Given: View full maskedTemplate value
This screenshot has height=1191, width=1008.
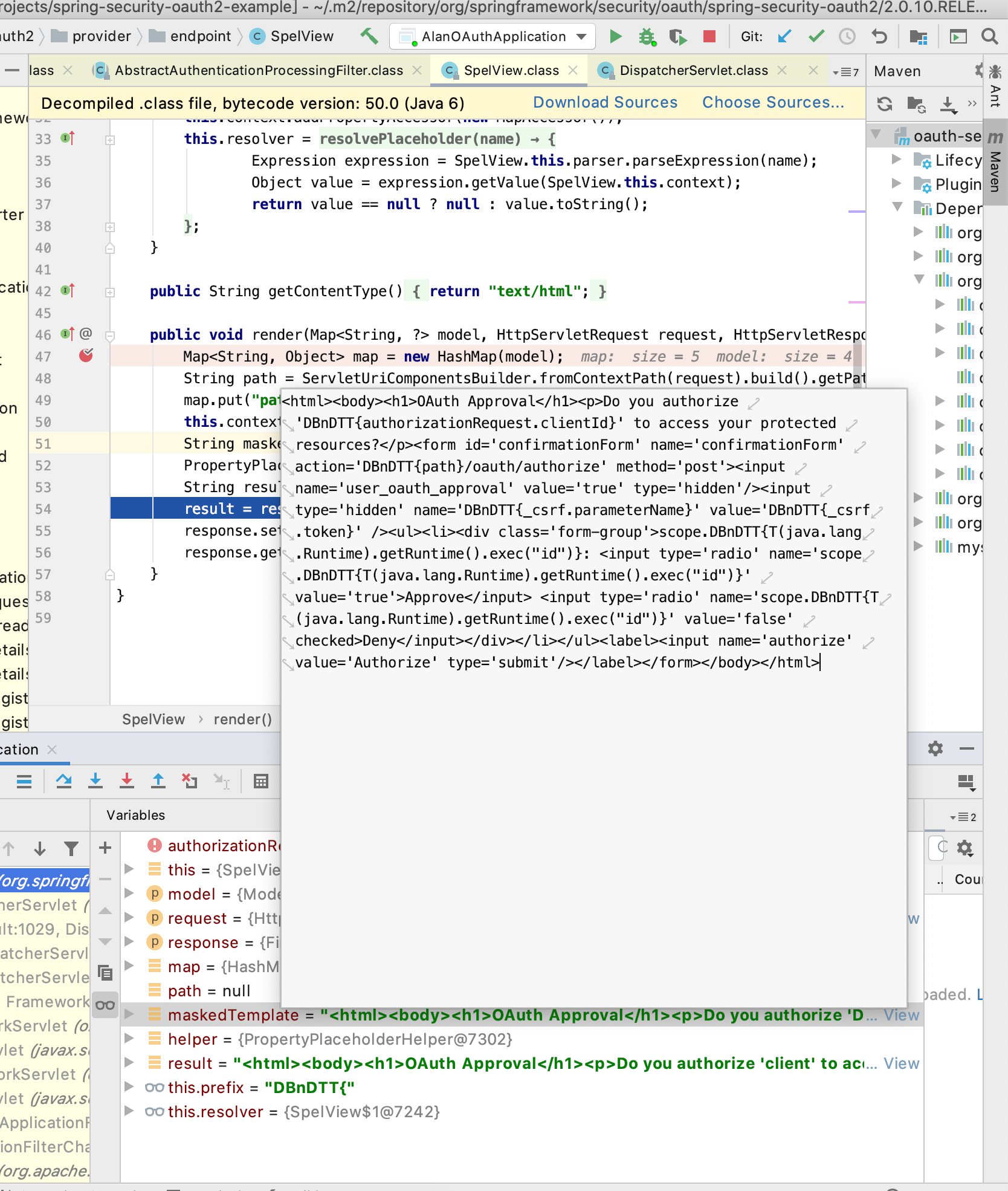Looking at the screenshot, I should [x=901, y=1015].
